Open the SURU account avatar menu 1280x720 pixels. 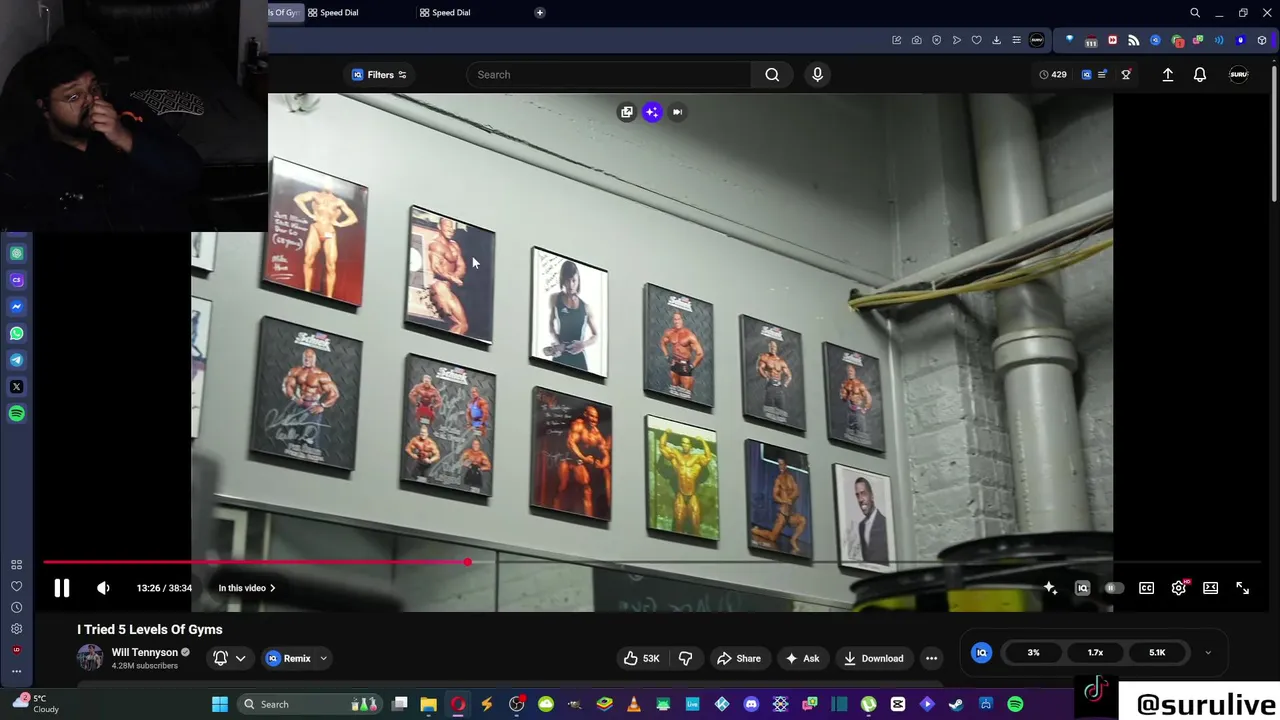tap(1238, 74)
